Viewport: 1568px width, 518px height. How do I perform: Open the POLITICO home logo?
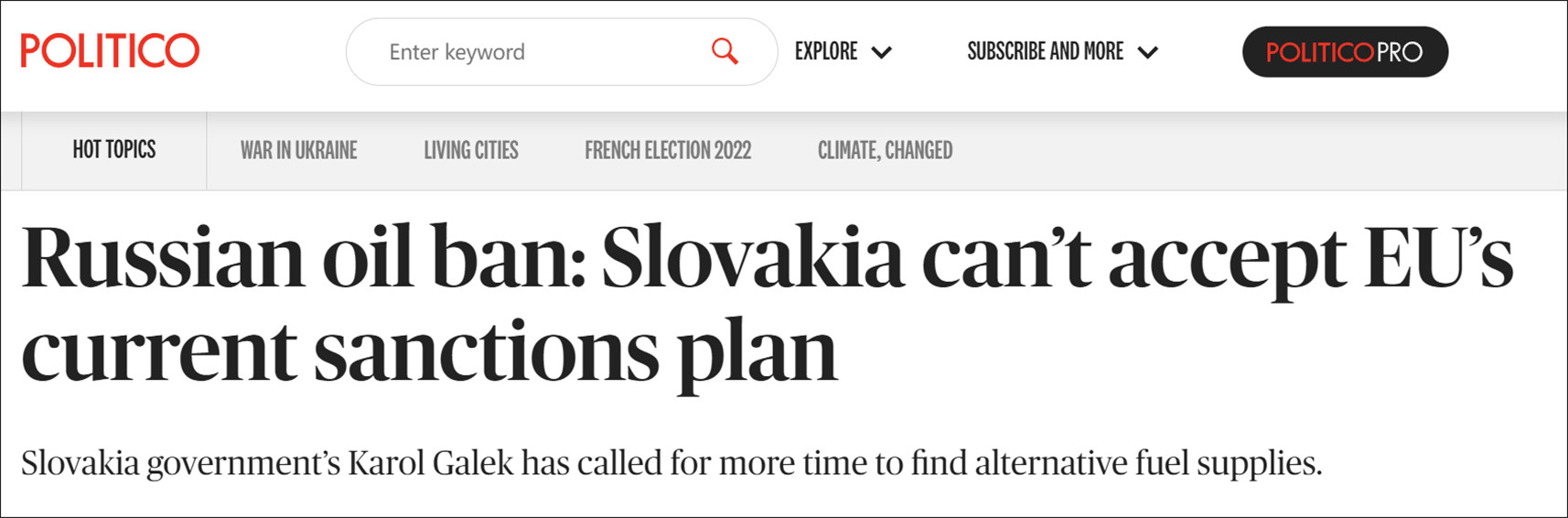coord(110,50)
